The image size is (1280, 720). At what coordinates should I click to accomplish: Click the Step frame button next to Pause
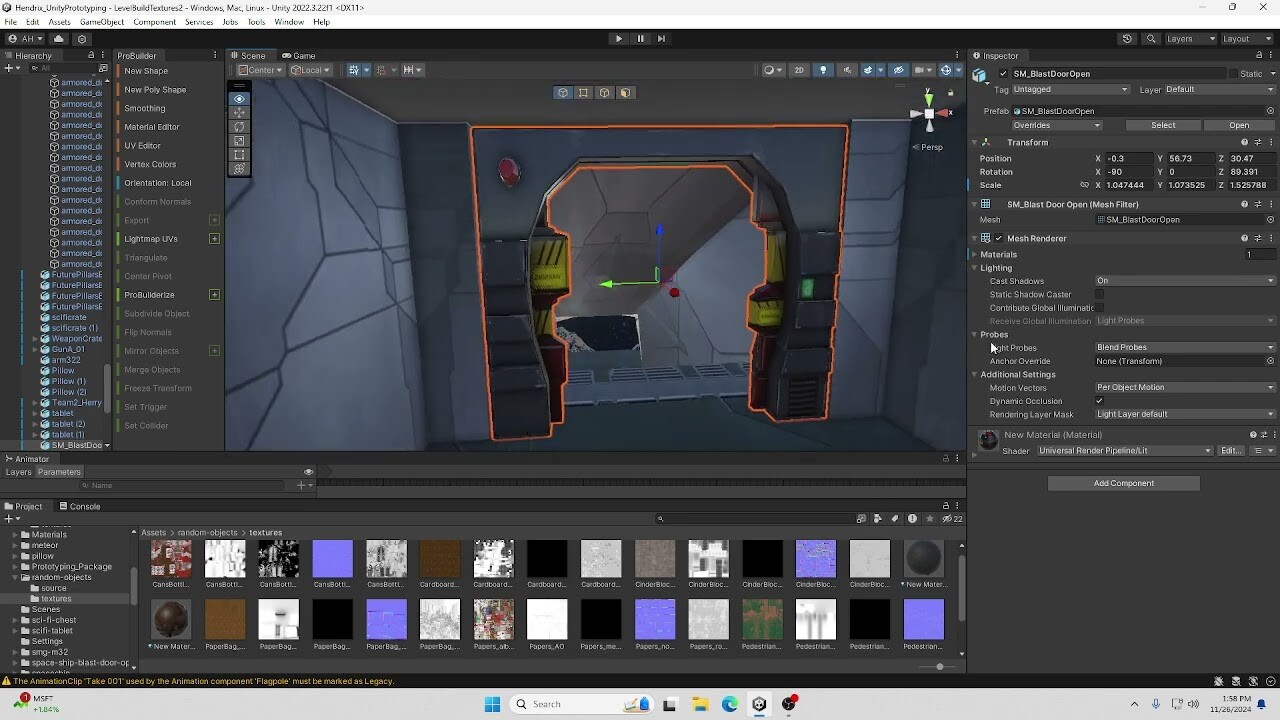(x=661, y=39)
